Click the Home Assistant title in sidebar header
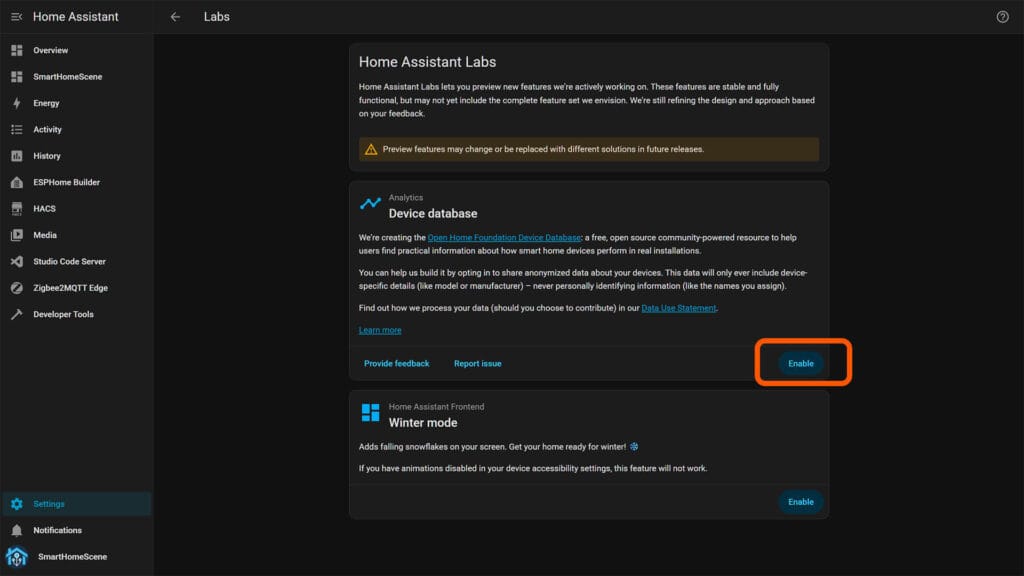The width and height of the screenshot is (1024, 576). 76,17
